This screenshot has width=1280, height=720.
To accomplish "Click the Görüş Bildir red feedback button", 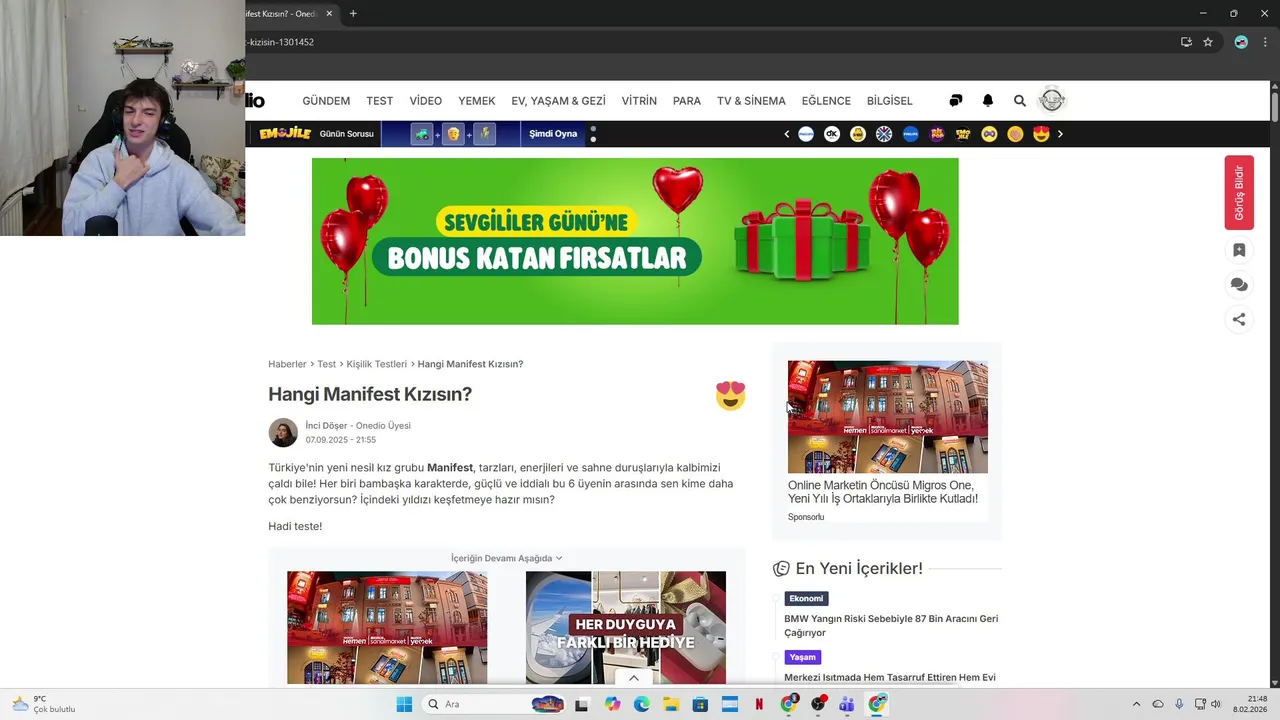I will (1239, 193).
